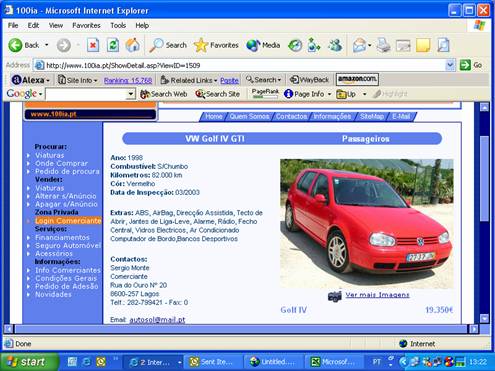Click the Login Comerciante sidebar link
The width and height of the screenshot is (495, 371).
(x=68, y=221)
